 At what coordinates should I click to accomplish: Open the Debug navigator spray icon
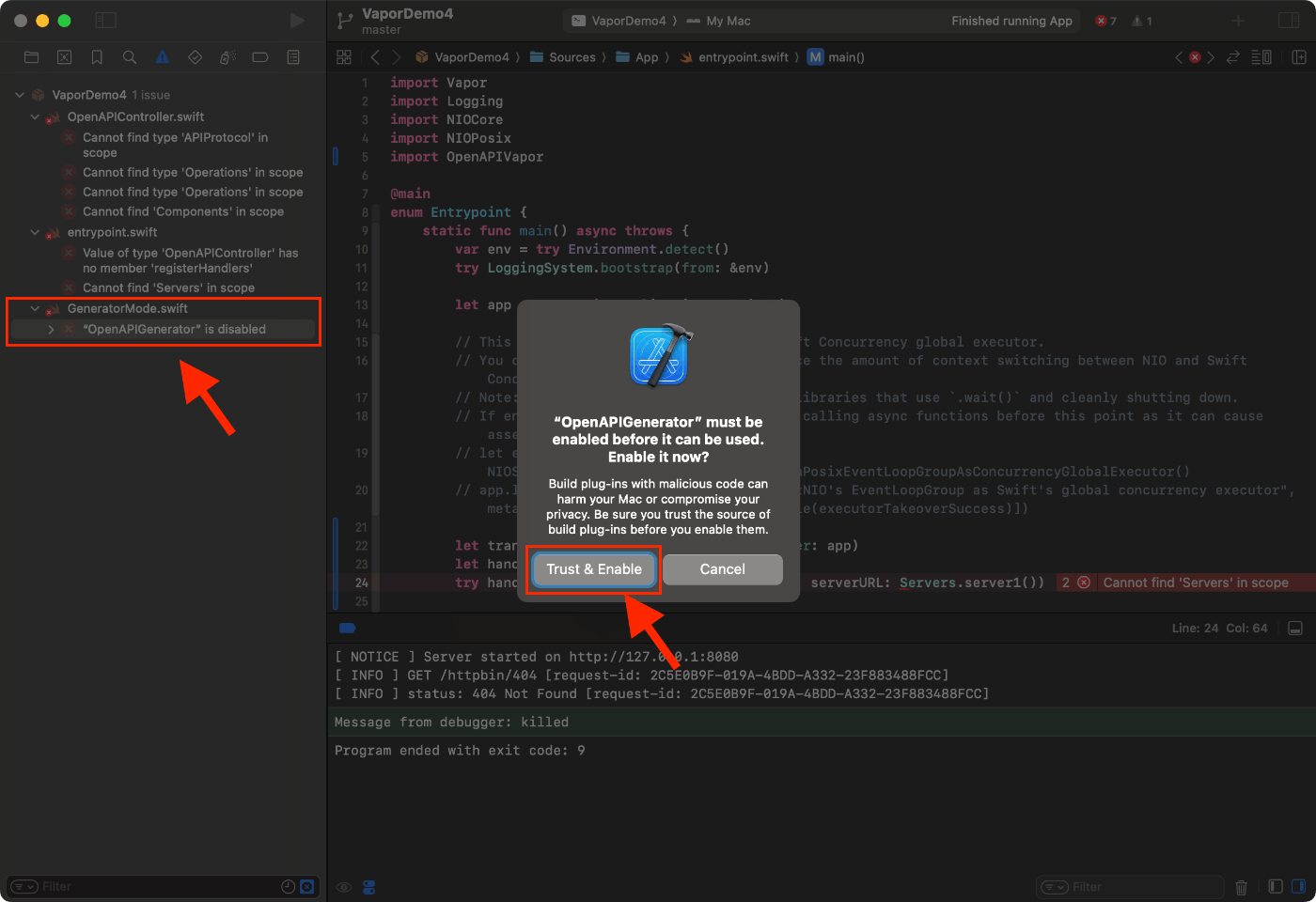tap(227, 57)
